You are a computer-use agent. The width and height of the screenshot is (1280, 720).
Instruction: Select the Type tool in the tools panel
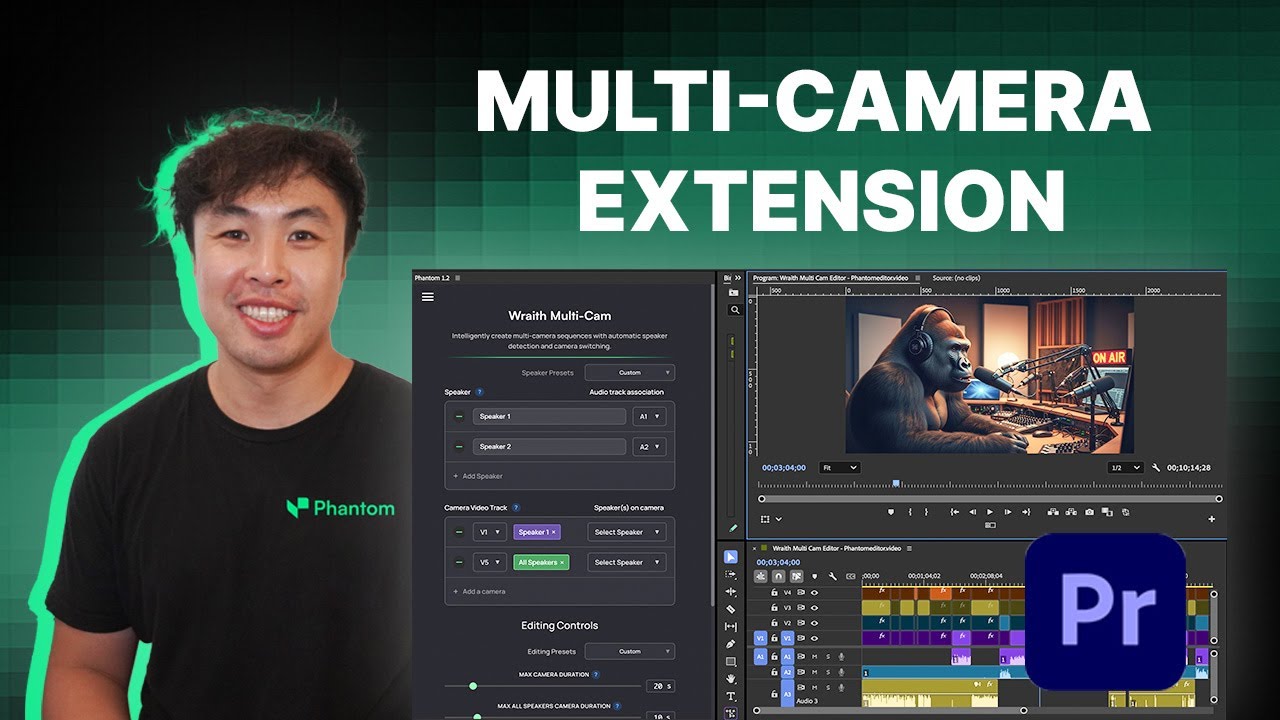click(x=731, y=696)
